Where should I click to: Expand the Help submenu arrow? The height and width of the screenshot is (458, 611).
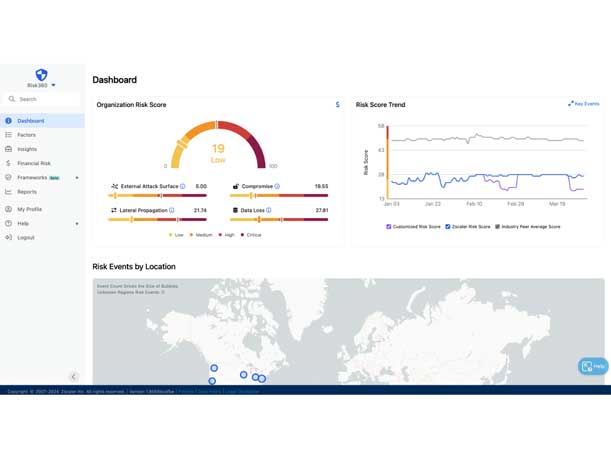[x=77, y=224]
